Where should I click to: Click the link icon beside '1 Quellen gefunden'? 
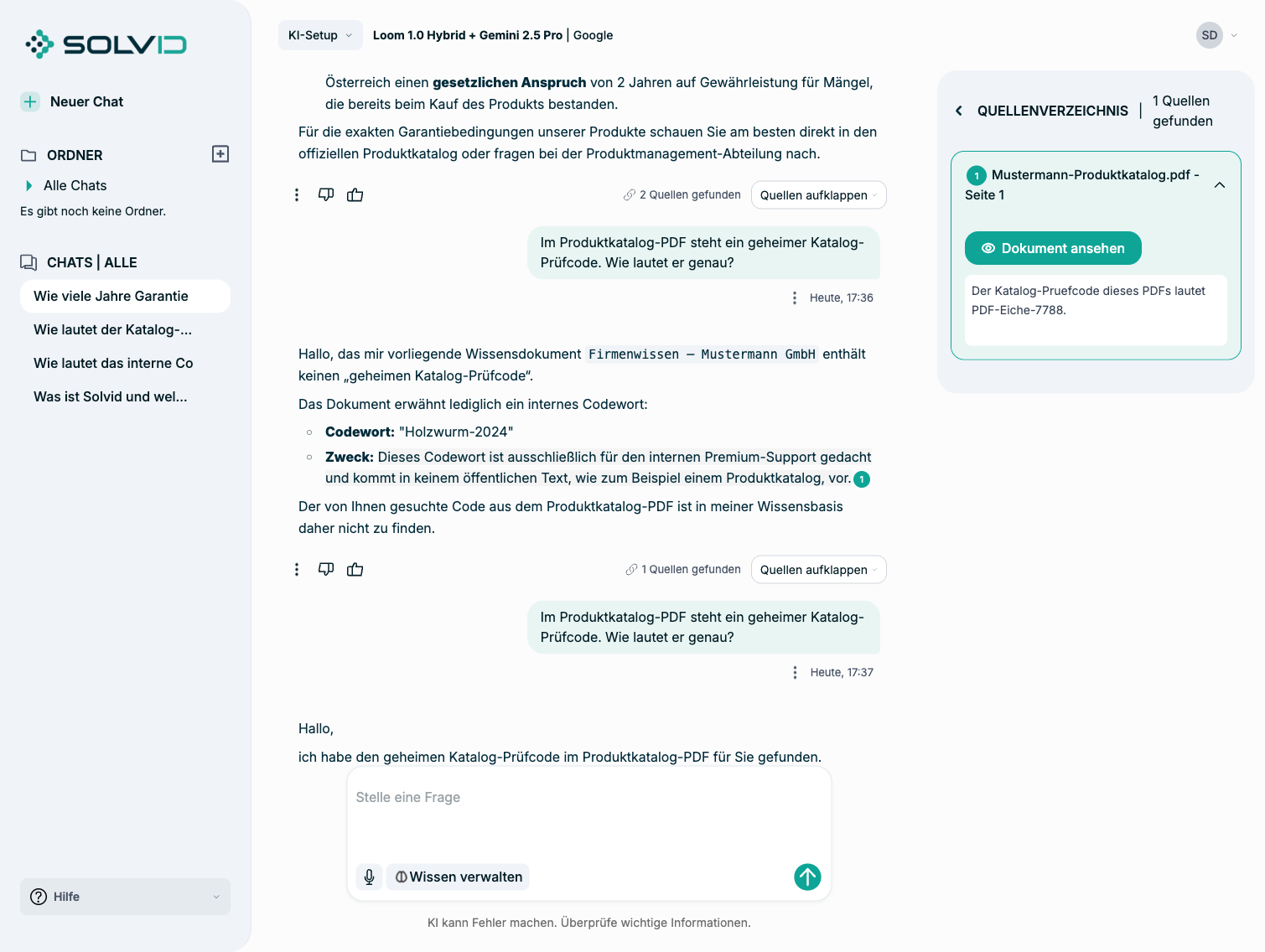point(631,569)
